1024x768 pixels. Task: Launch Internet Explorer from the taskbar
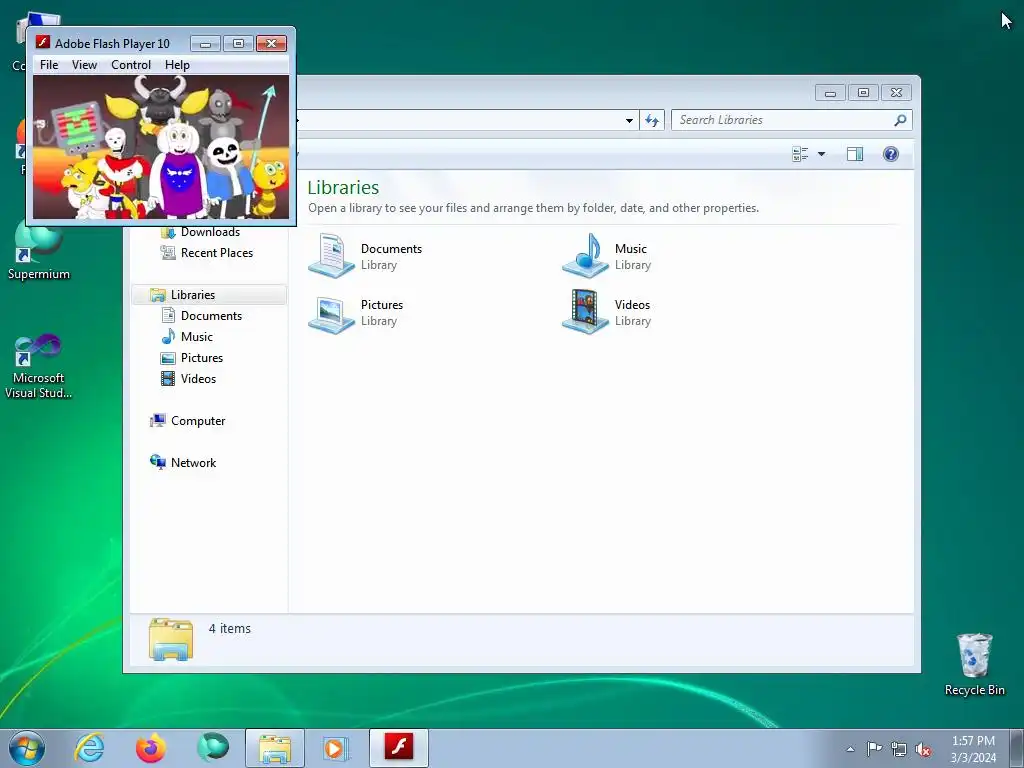coord(89,748)
